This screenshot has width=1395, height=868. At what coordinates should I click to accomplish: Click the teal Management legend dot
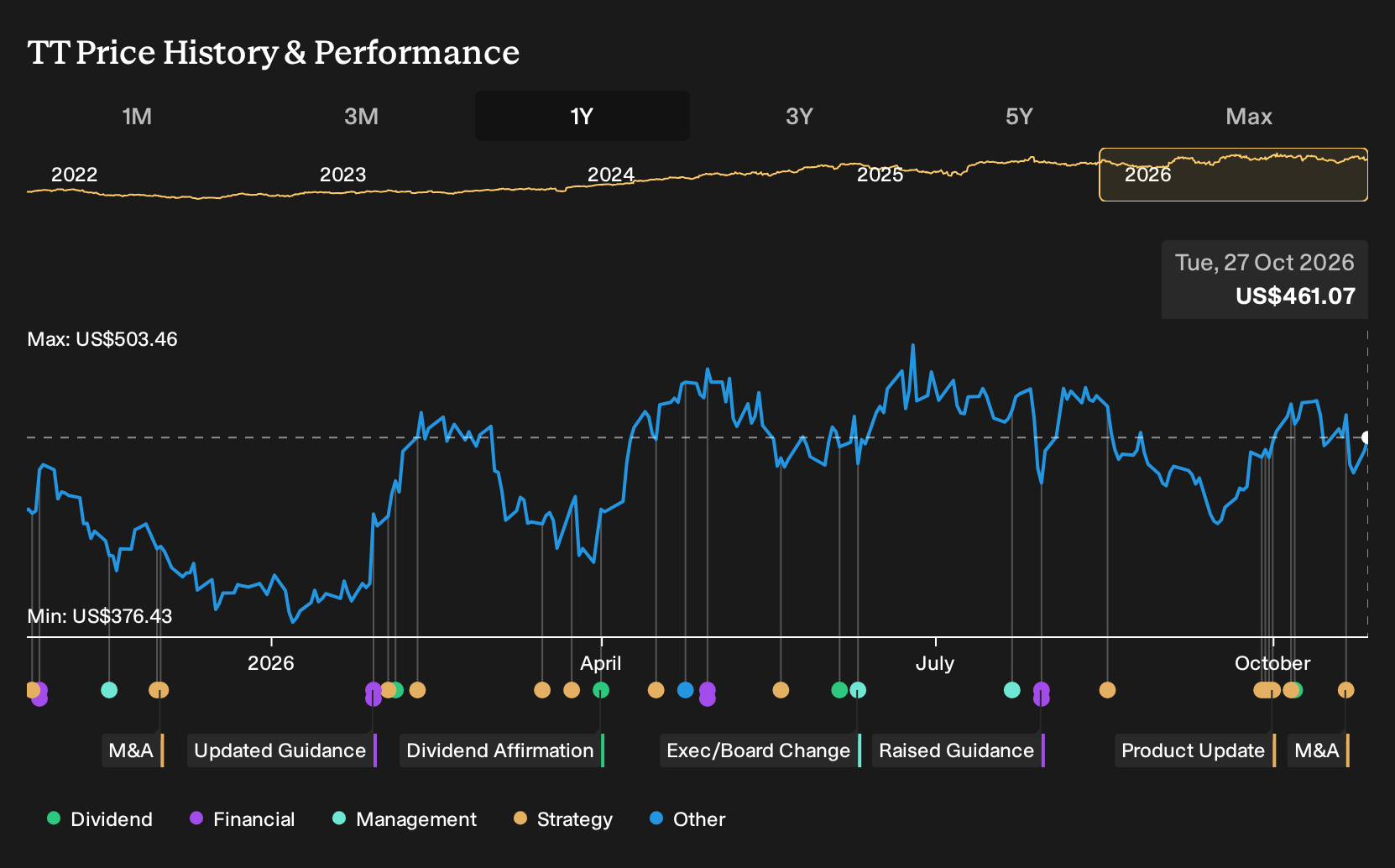pos(339,818)
